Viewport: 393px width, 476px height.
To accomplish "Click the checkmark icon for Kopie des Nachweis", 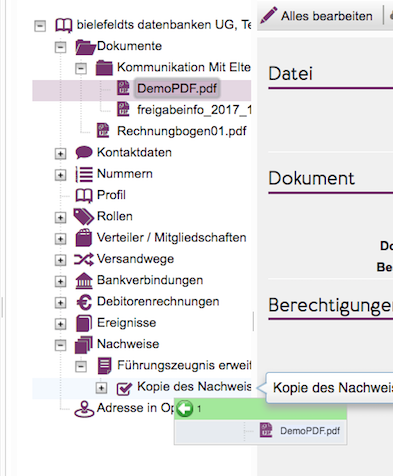I will (x=124, y=388).
